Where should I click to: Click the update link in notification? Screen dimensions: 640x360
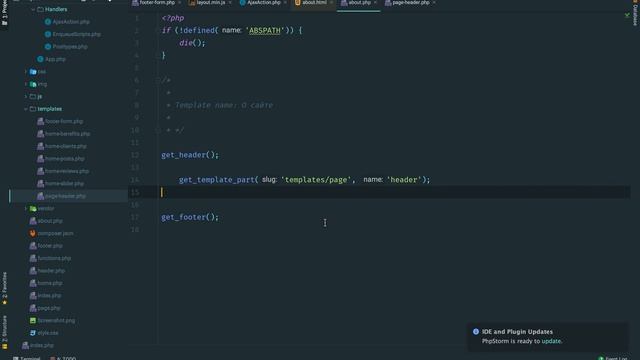(551, 341)
